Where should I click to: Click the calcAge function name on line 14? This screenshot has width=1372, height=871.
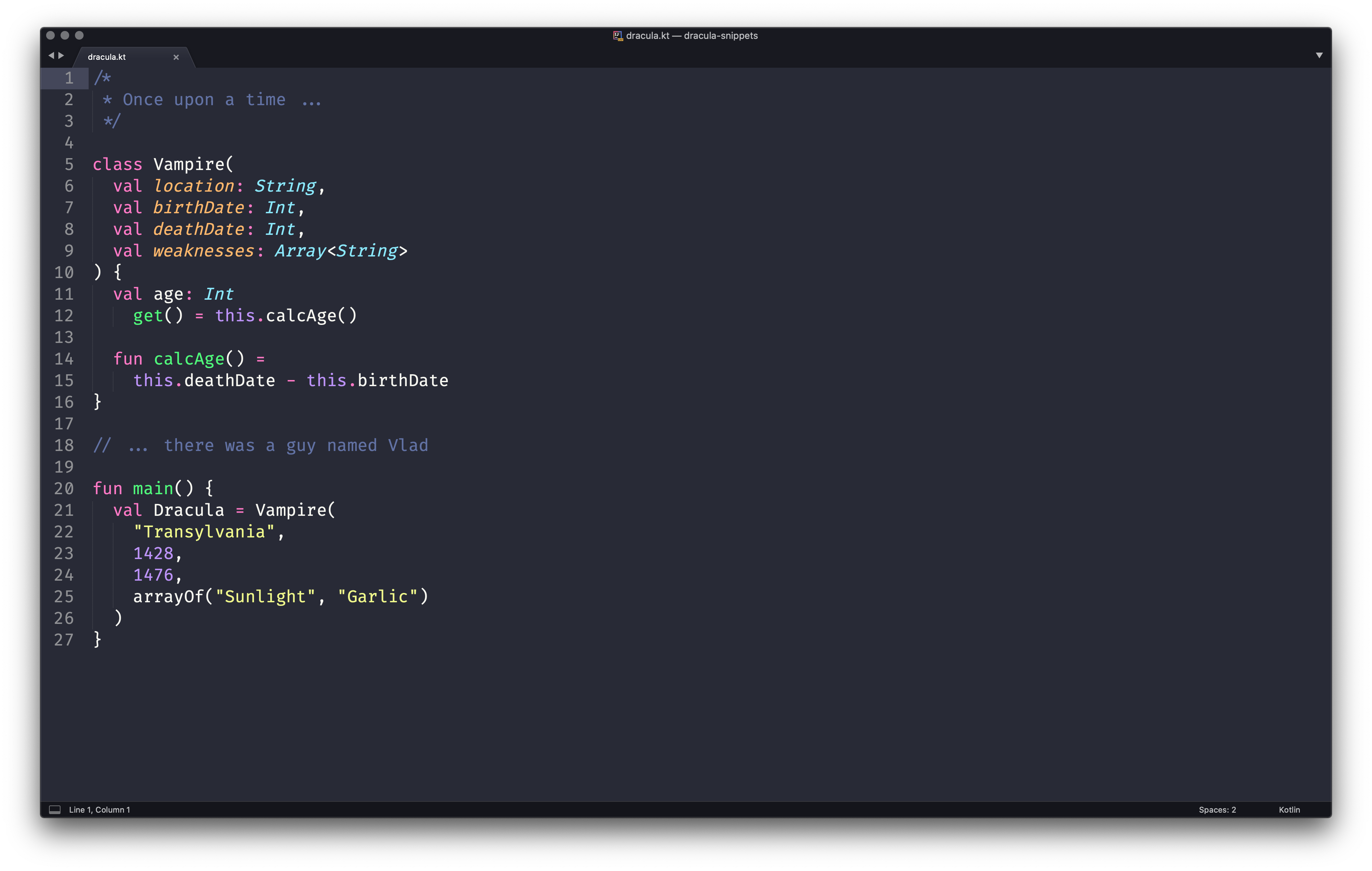click(189, 359)
